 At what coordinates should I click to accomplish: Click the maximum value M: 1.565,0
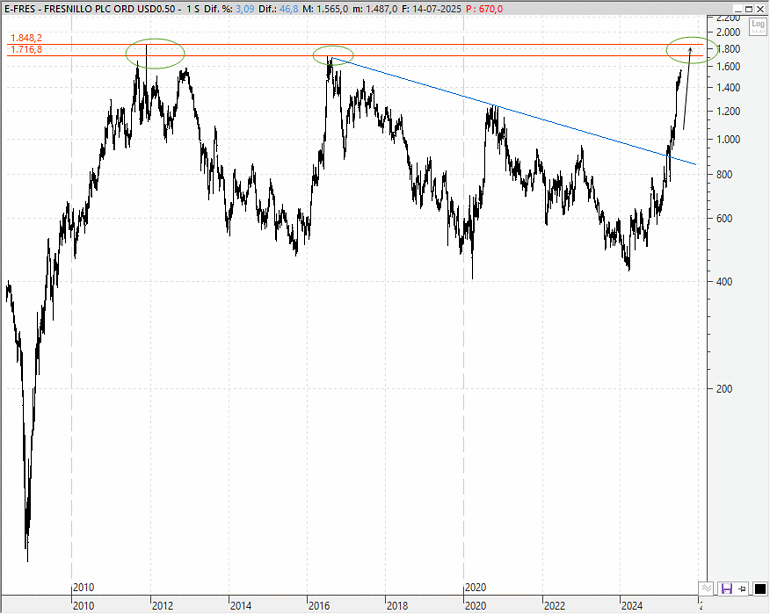[326, 9]
